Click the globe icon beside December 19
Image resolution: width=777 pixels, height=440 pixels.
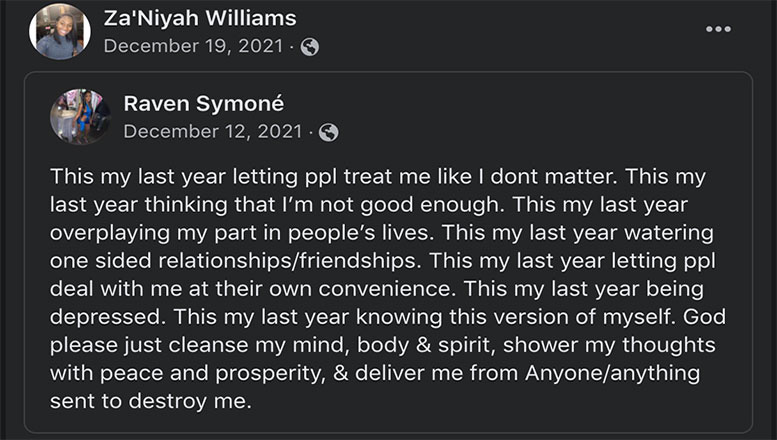[310, 46]
